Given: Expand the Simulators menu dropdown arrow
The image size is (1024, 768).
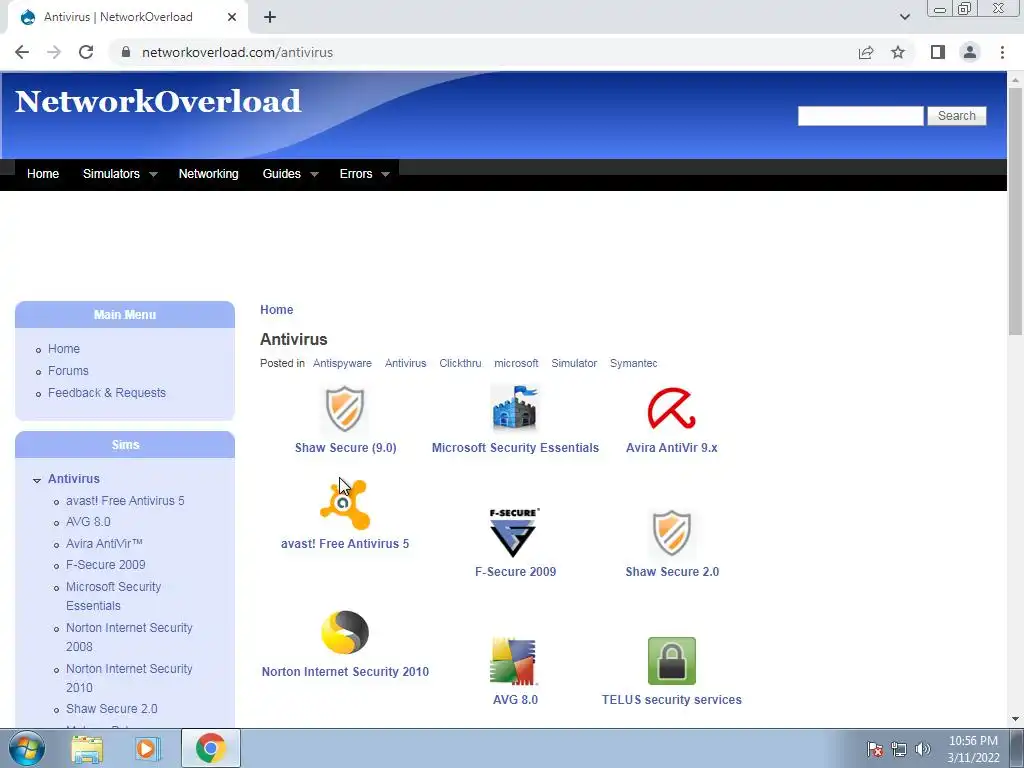Looking at the screenshot, I should pos(153,174).
